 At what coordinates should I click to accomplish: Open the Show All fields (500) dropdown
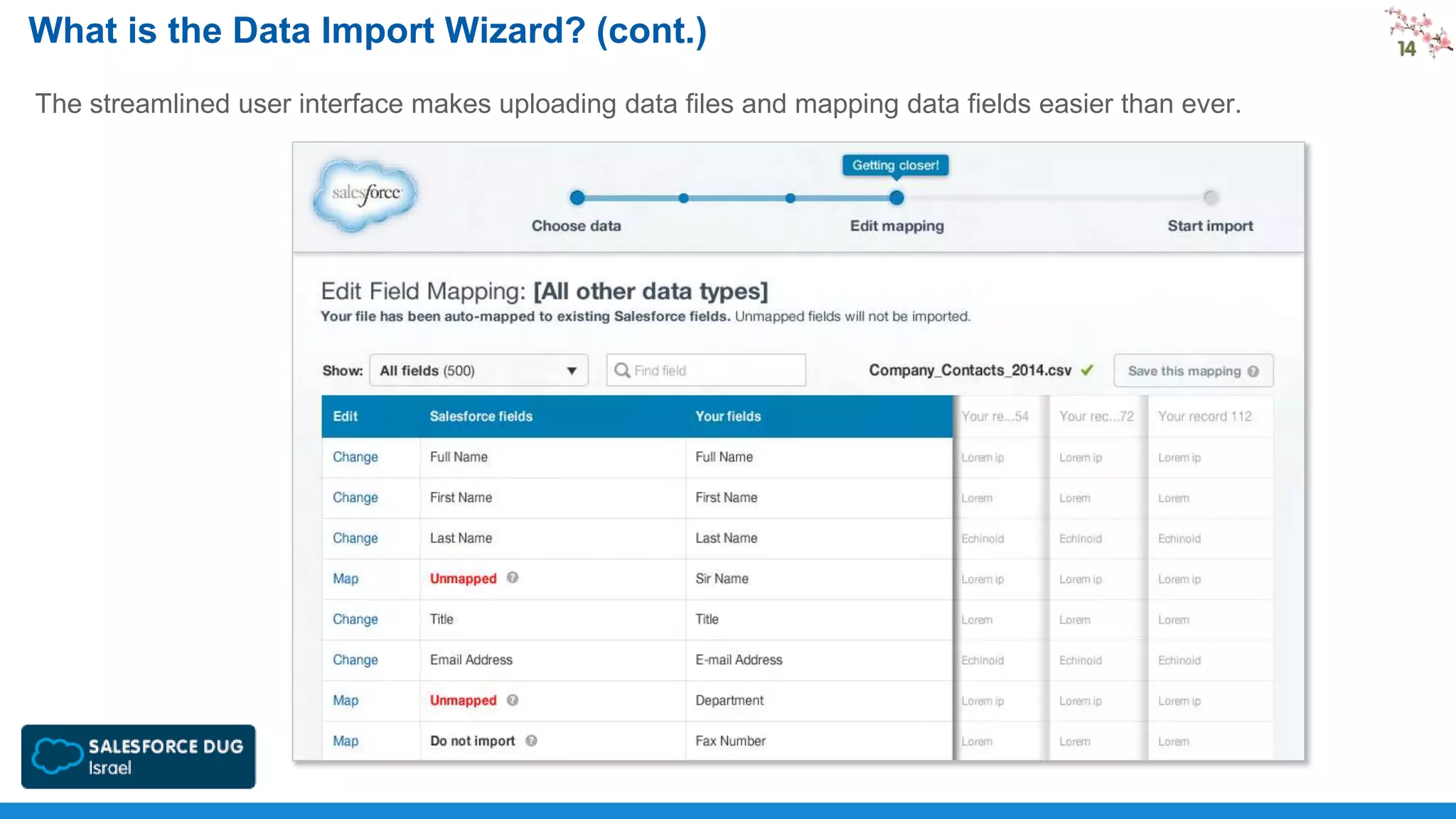(x=478, y=370)
